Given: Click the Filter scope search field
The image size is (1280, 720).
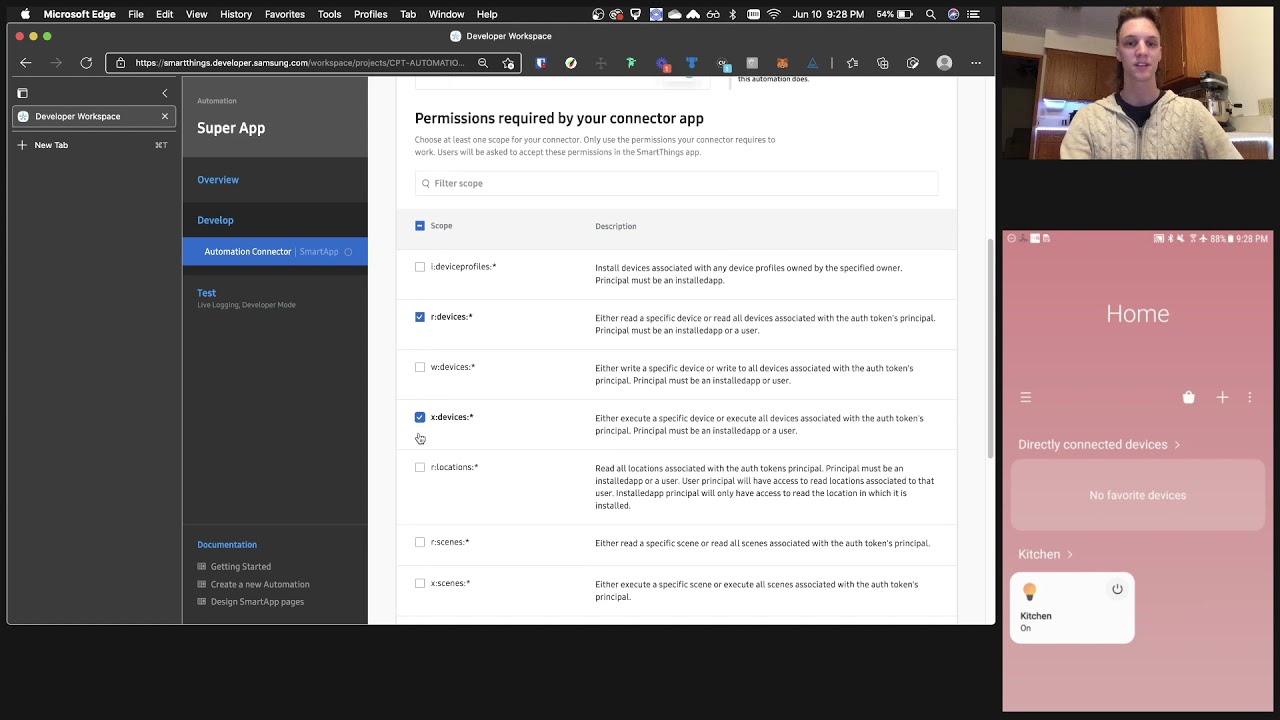Looking at the screenshot, I should coord(676,183).
